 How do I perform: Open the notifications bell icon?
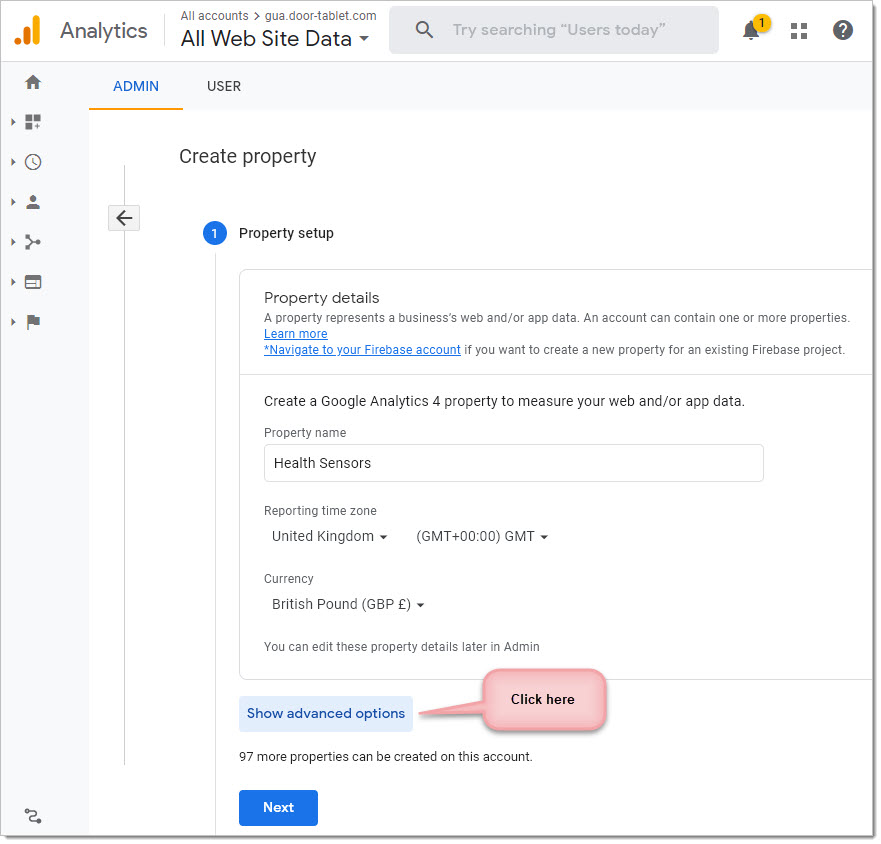pyautogui.click(x=753, y=30)
